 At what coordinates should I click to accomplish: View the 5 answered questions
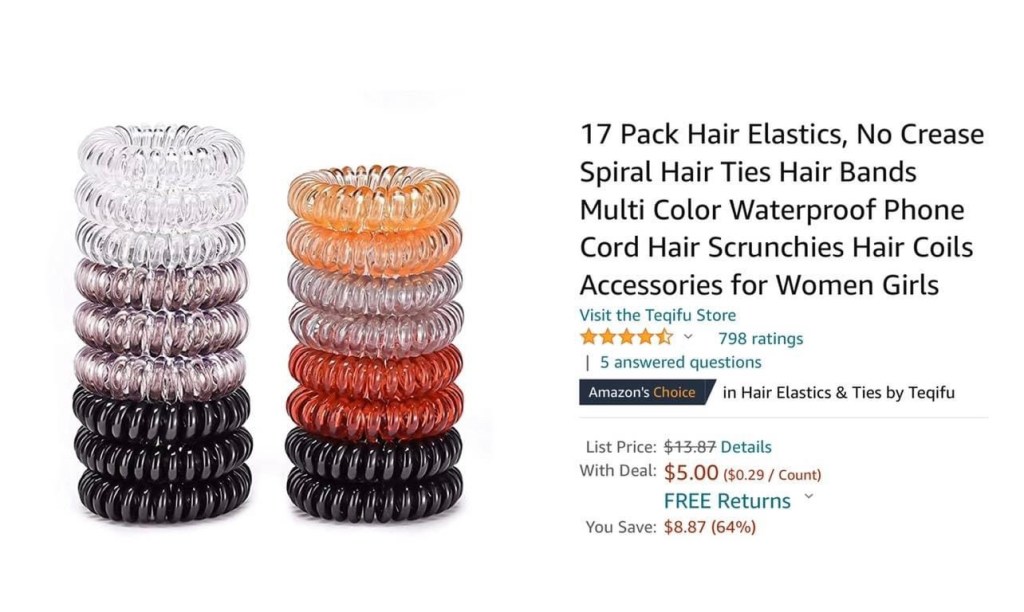click(680, 362)
